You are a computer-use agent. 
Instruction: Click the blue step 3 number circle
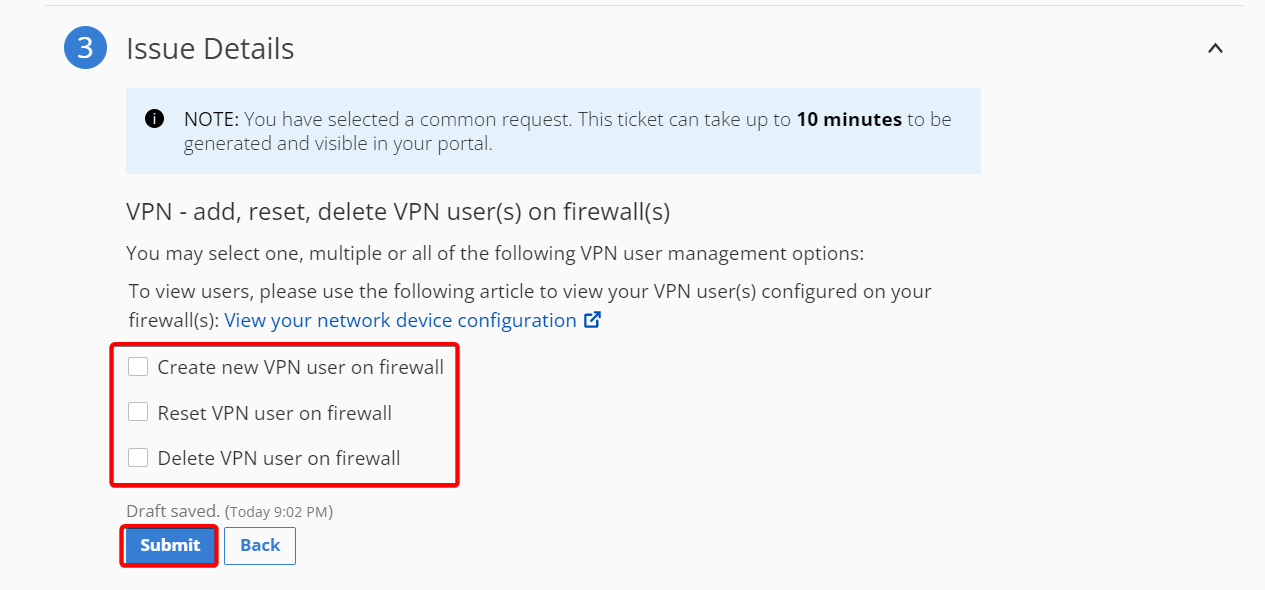(85, 48)
